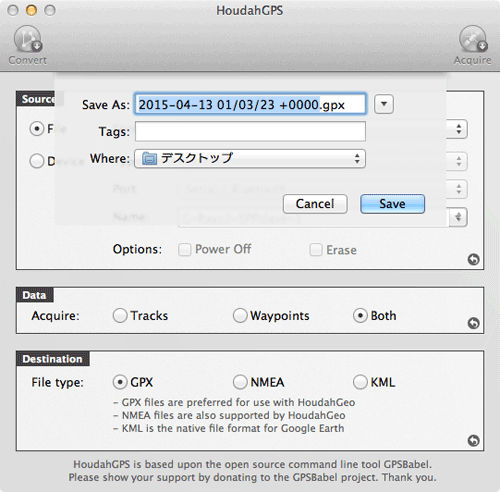Choose Waypoints for Acquire
The image size is (500, 492).
[x=240, y=315]
